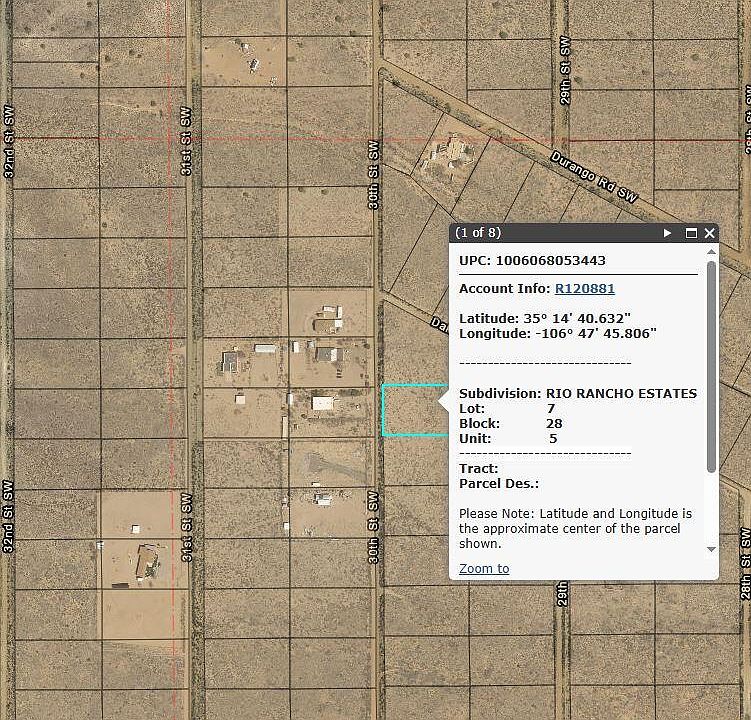This screenshot has height=720, width=751.
Task: Click the Durango Rd SW road label
Action: click(594, 177)
